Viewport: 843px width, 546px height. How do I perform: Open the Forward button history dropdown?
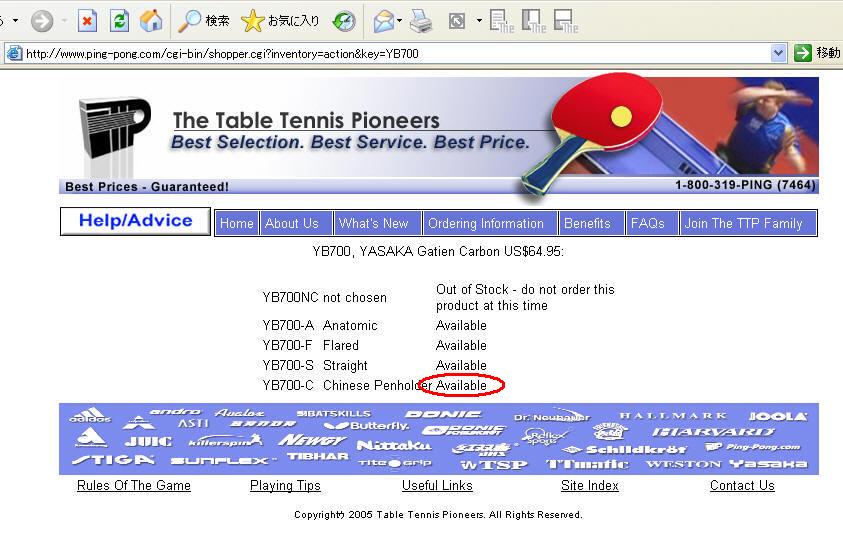coord(64,21)
